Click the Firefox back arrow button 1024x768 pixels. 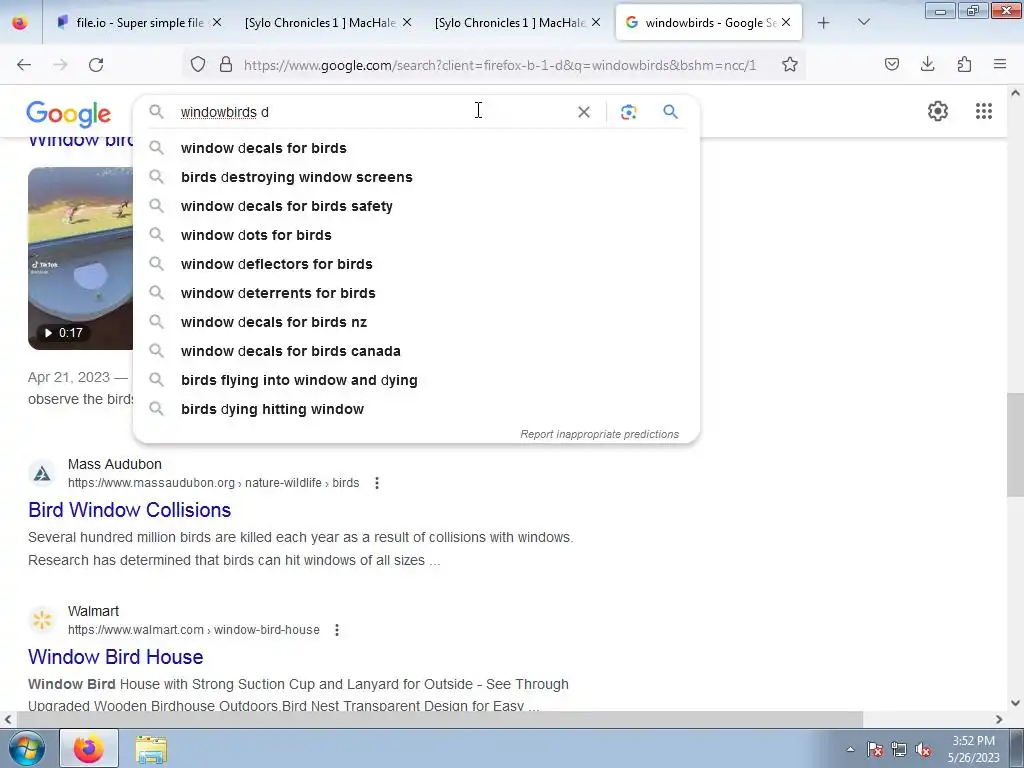coord(24,65)
